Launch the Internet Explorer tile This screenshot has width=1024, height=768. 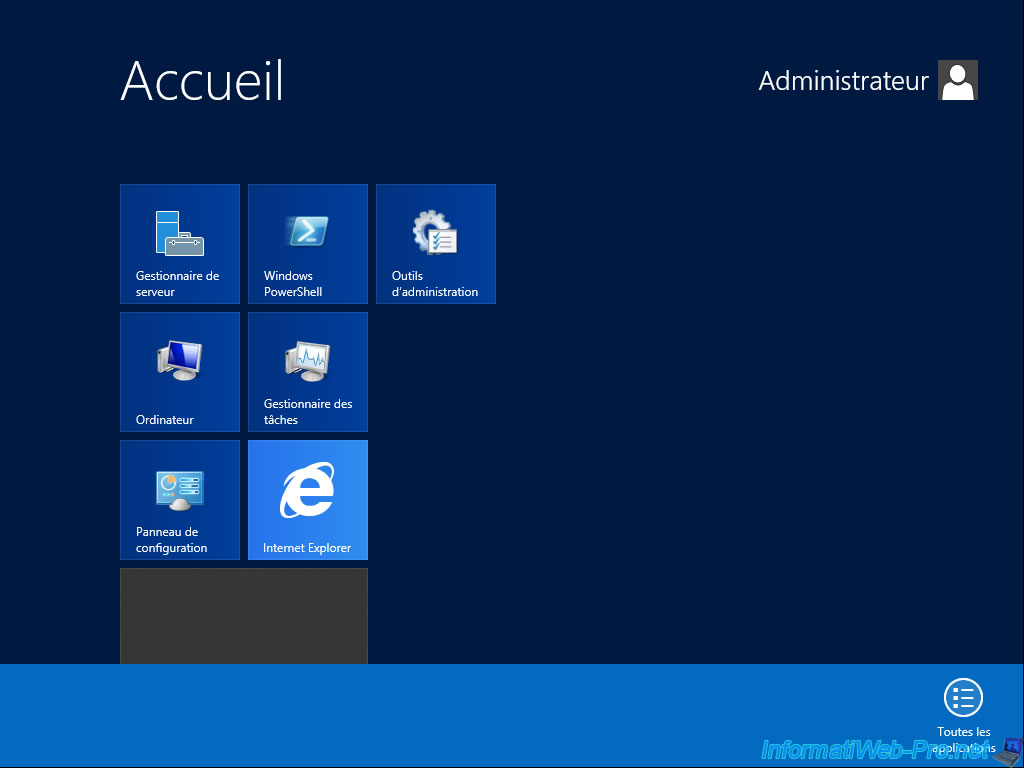point(308,500)
